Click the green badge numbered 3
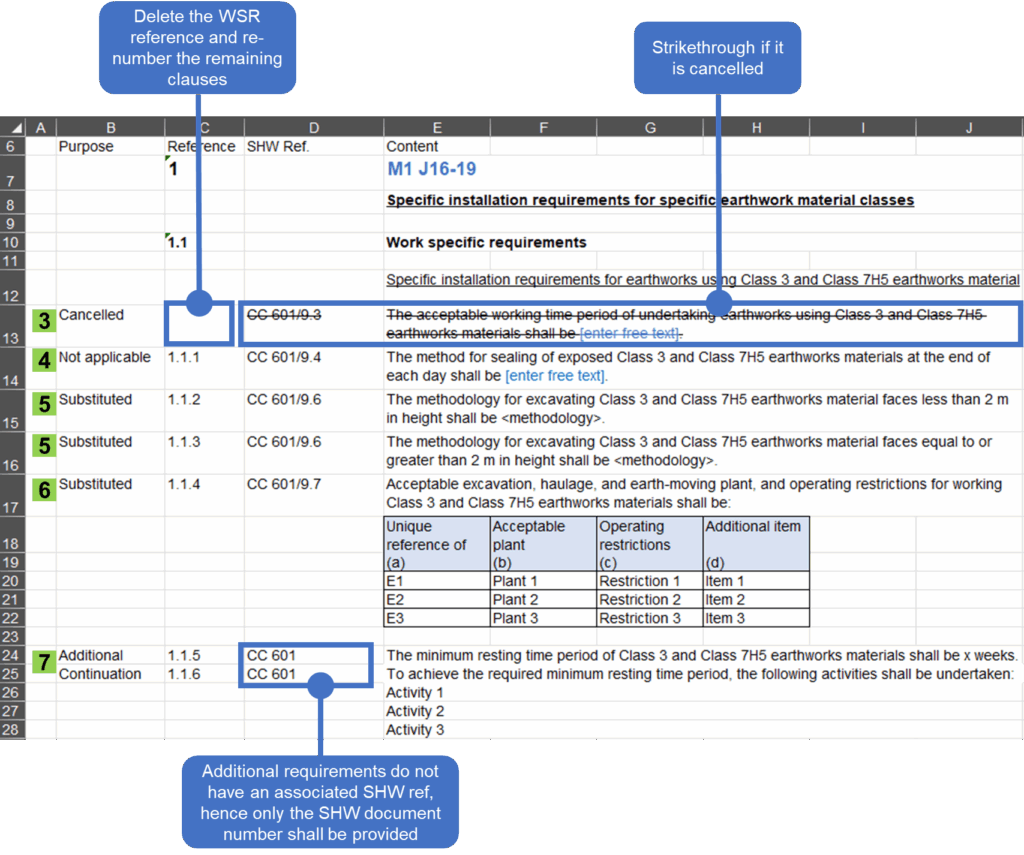 click(44, 321)
